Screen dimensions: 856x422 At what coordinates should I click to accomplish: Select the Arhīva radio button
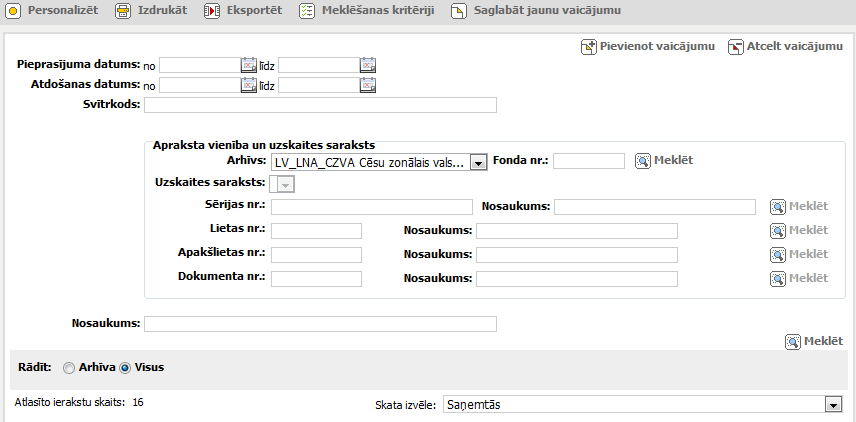69,368
